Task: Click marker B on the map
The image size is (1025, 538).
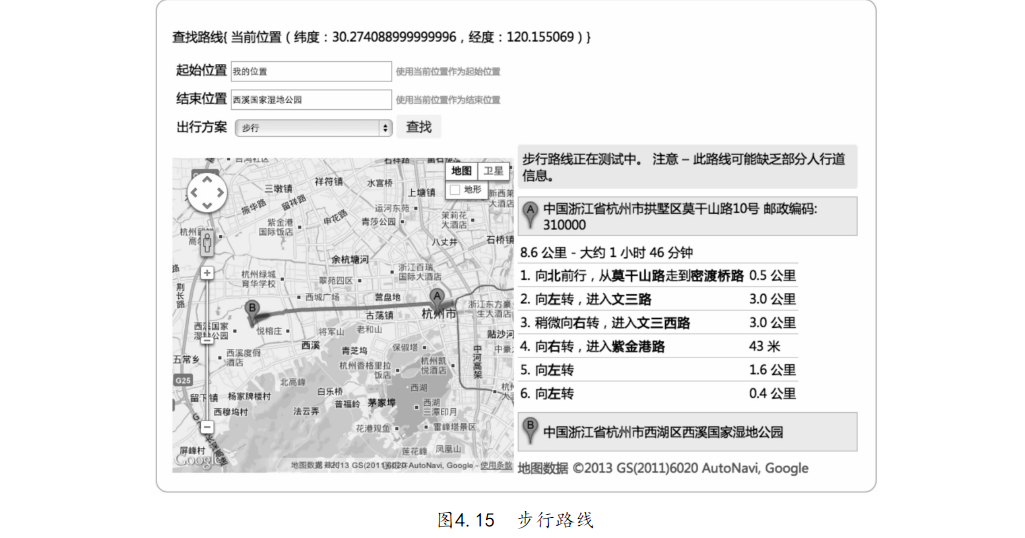Action: pos(252,309)
